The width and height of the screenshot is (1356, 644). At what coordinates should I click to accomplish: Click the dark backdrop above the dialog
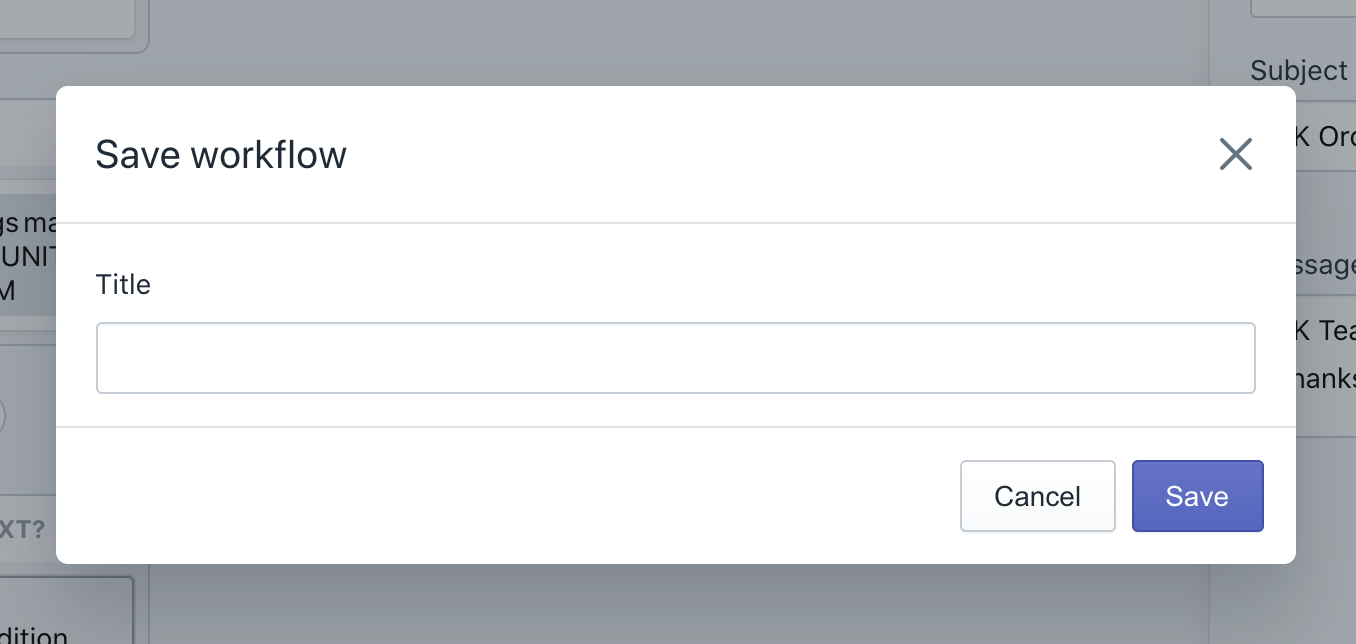click(x=676, y=42)
